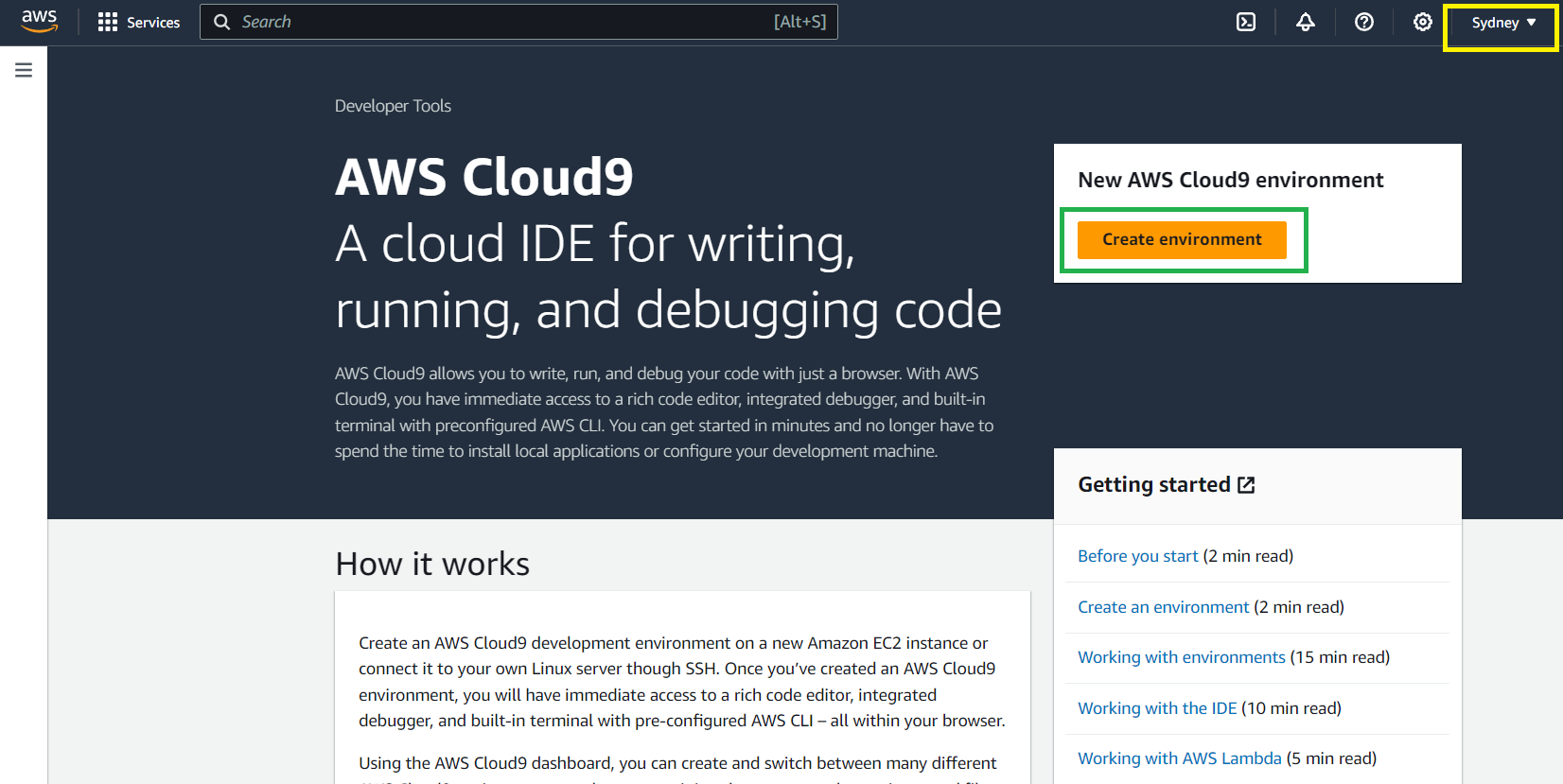
Task: Open the Working with environments link
Action: coord(1182,657)
